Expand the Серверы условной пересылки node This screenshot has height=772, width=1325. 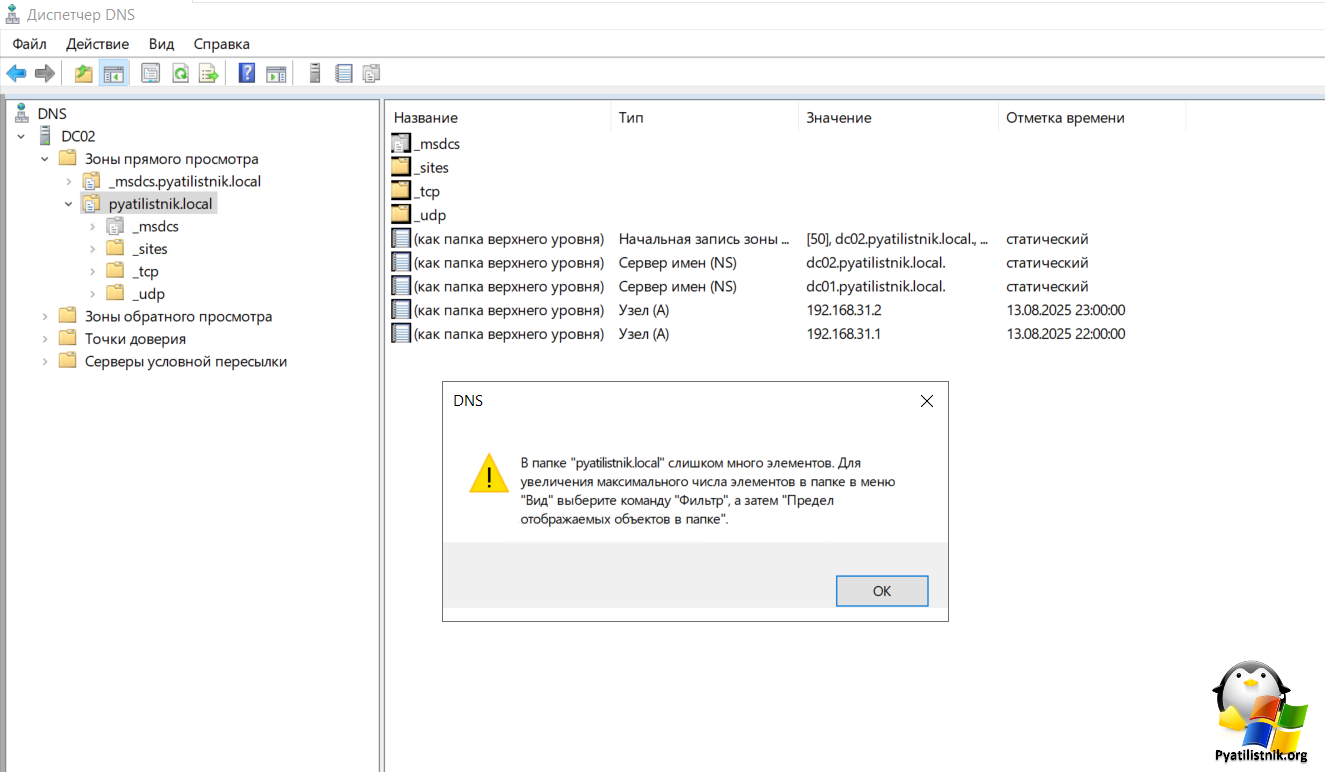[x=44, y=361]
